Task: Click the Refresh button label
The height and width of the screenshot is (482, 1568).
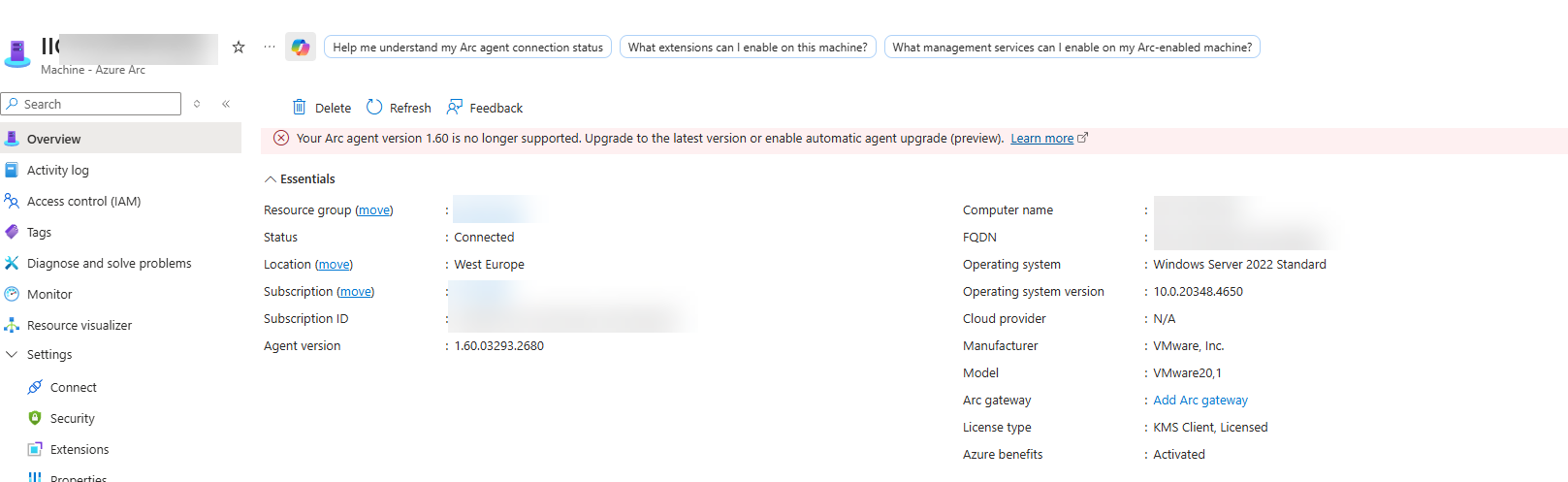Action: click(410, 108)
